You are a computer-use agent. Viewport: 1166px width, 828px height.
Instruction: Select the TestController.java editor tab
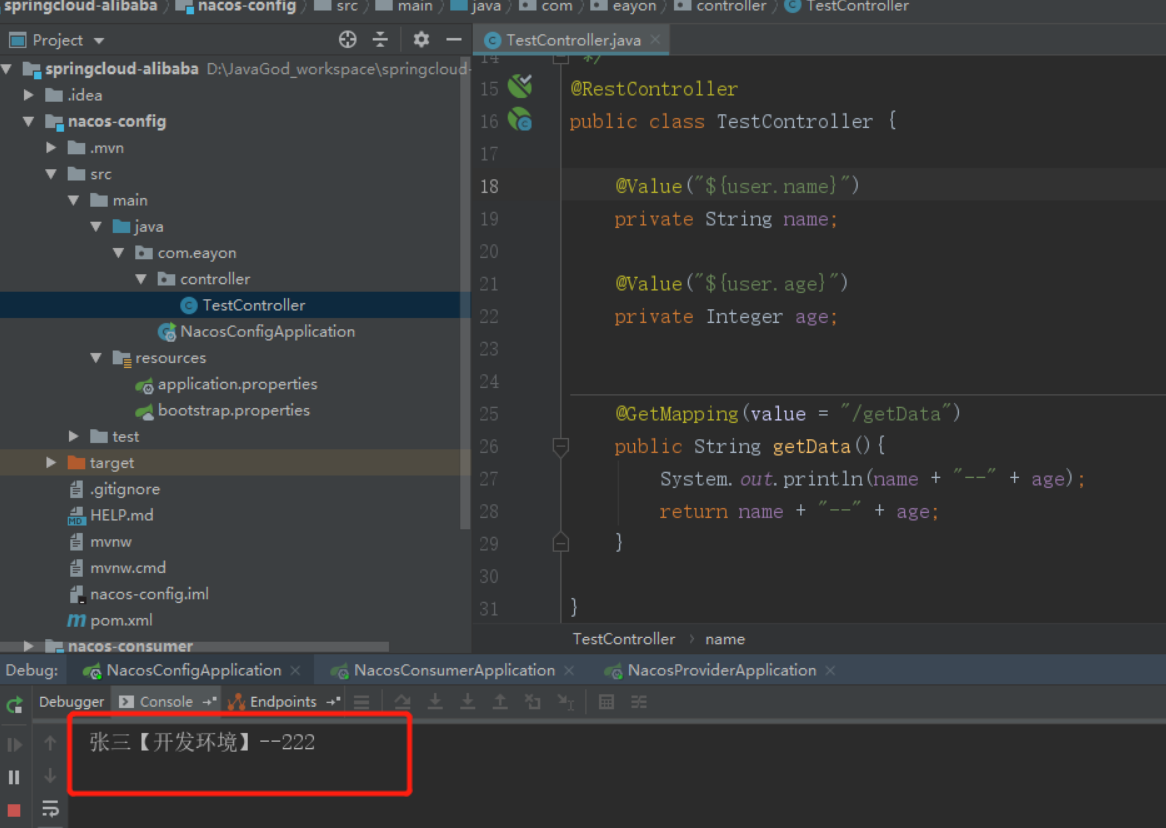point(573,40)
